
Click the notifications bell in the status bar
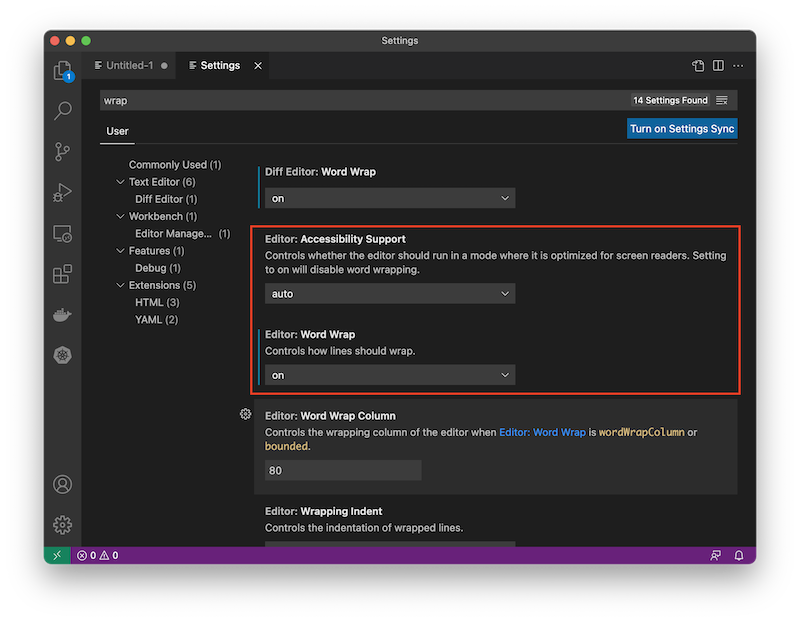737,555
